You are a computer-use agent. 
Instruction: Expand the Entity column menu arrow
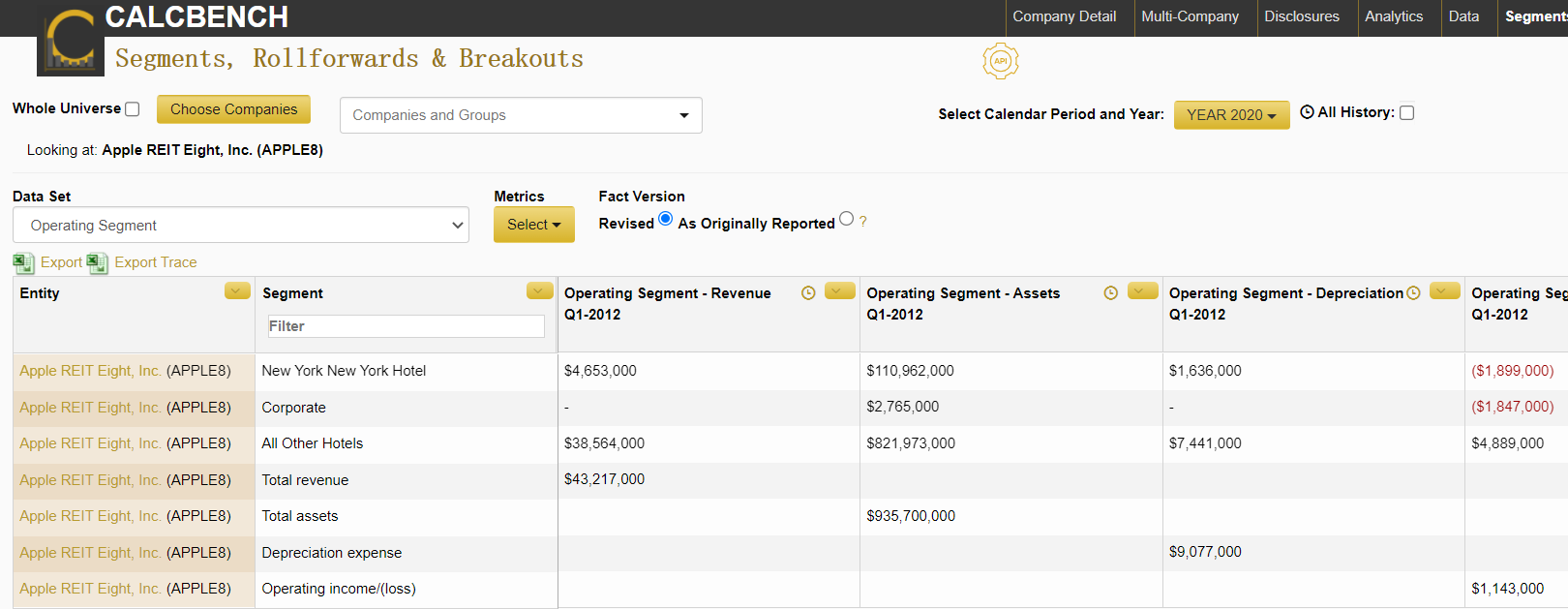coord(237,290)
